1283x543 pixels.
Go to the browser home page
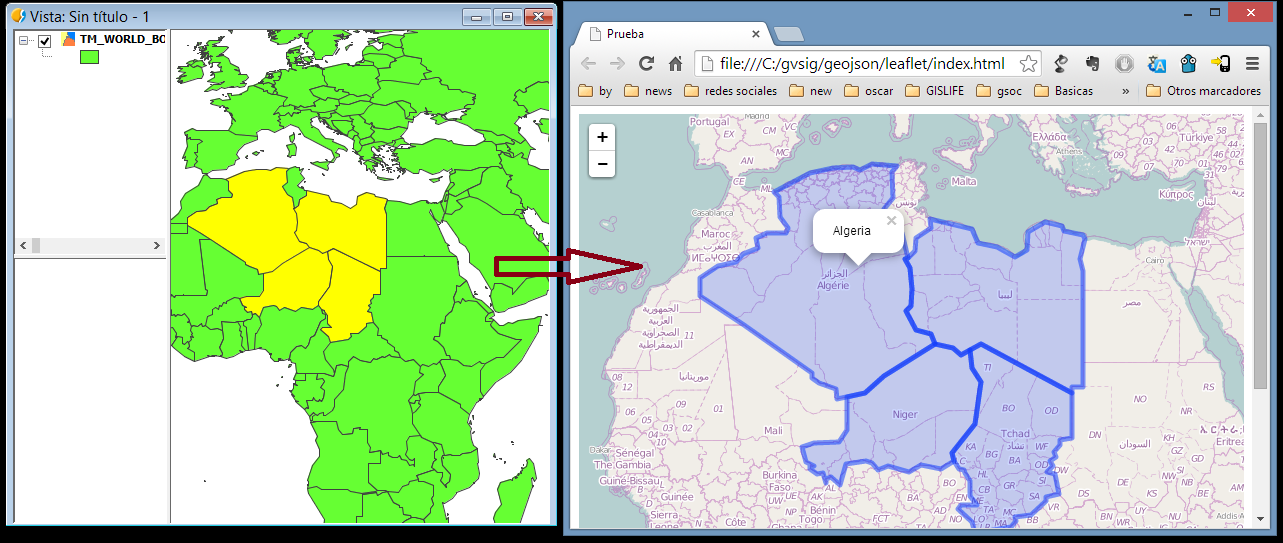(x=676, y=64)
